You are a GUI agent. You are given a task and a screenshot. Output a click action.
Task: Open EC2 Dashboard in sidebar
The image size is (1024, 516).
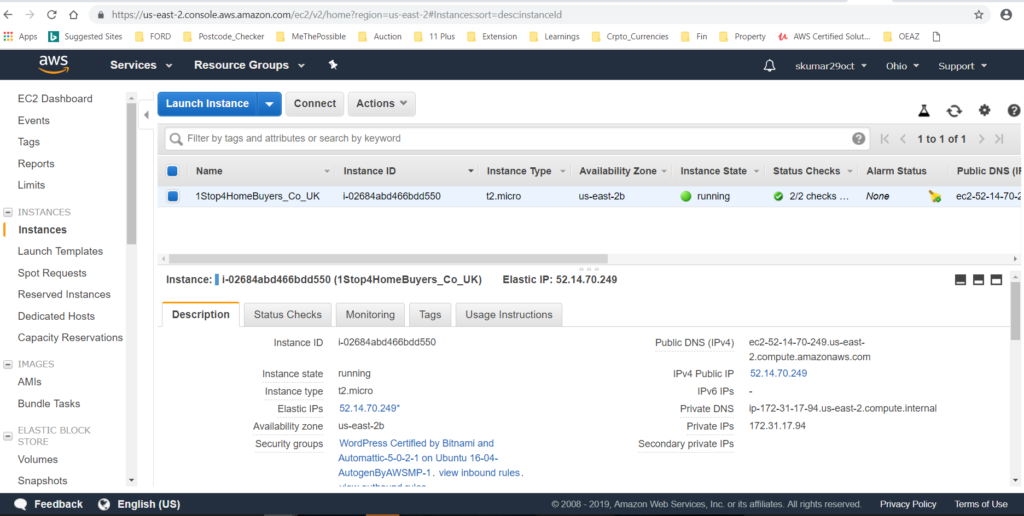[x=55, y=99]
